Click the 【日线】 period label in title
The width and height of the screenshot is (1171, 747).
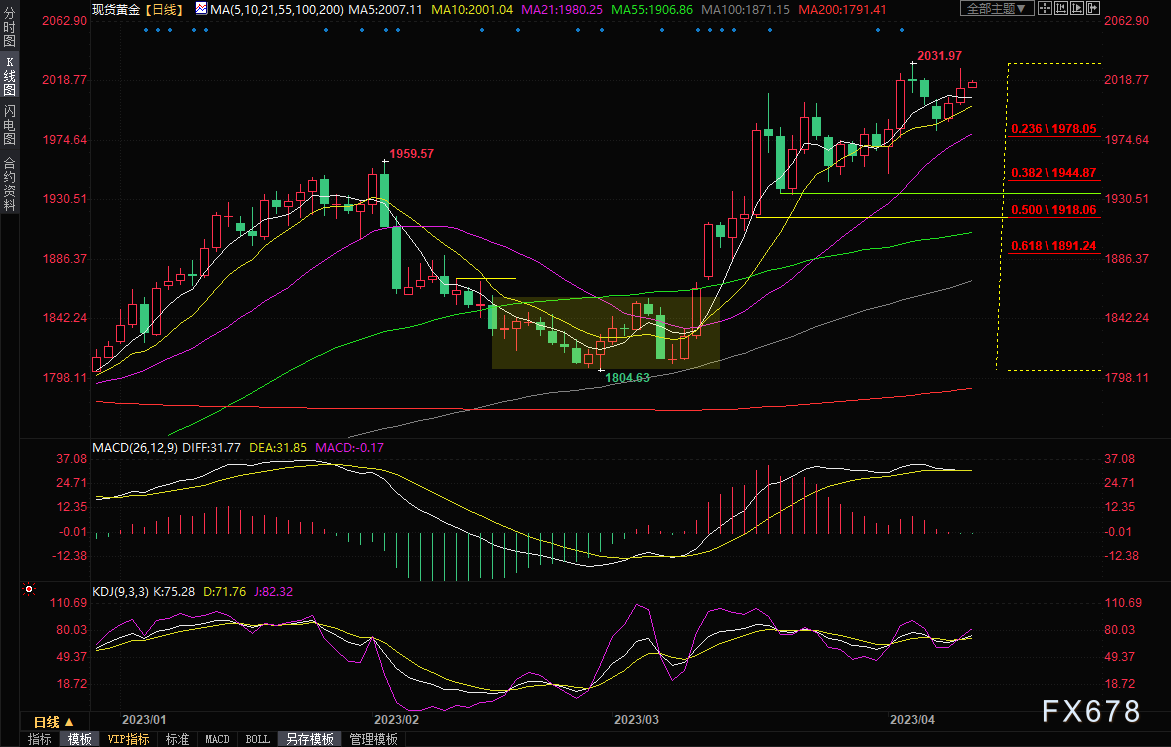point(164,9)
